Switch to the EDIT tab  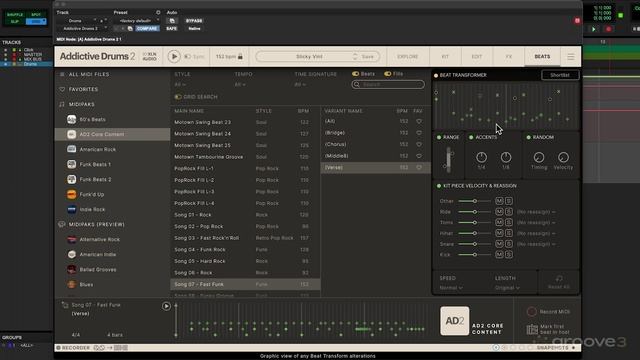[x=477, y=57]
